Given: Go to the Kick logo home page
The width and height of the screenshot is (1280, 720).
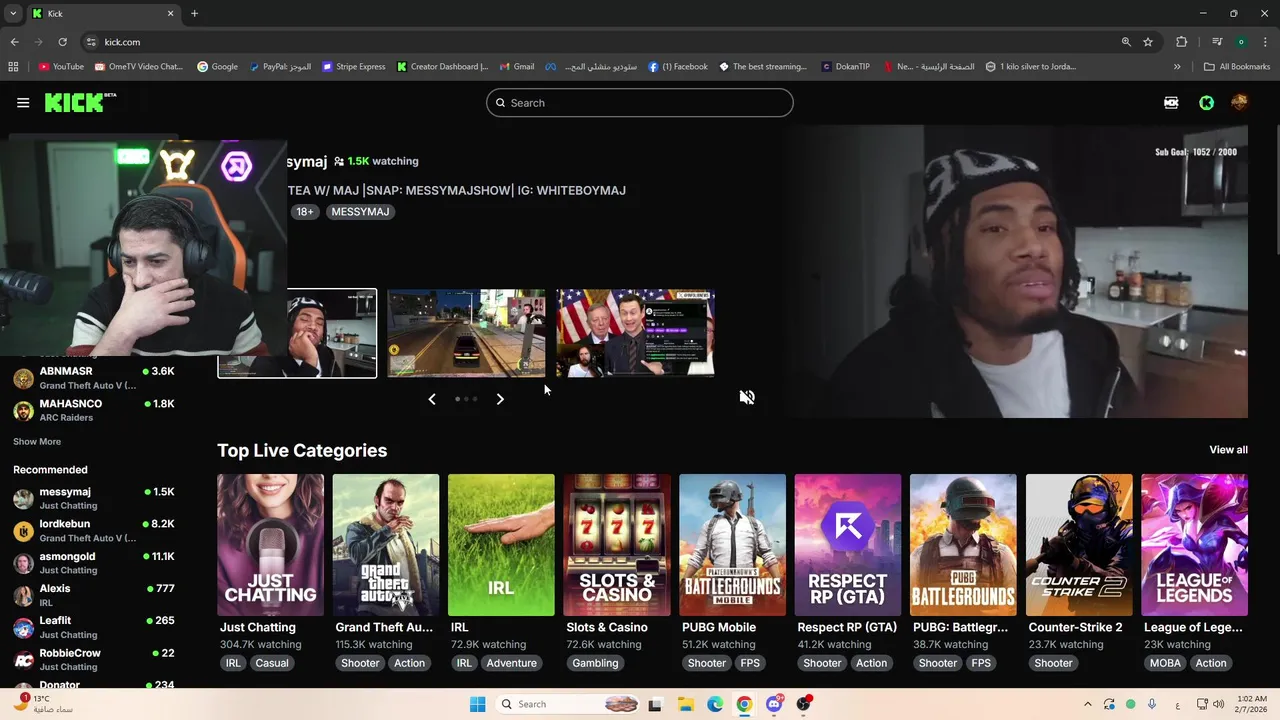Looking at the screenshot, I should (x=80, y=103).
